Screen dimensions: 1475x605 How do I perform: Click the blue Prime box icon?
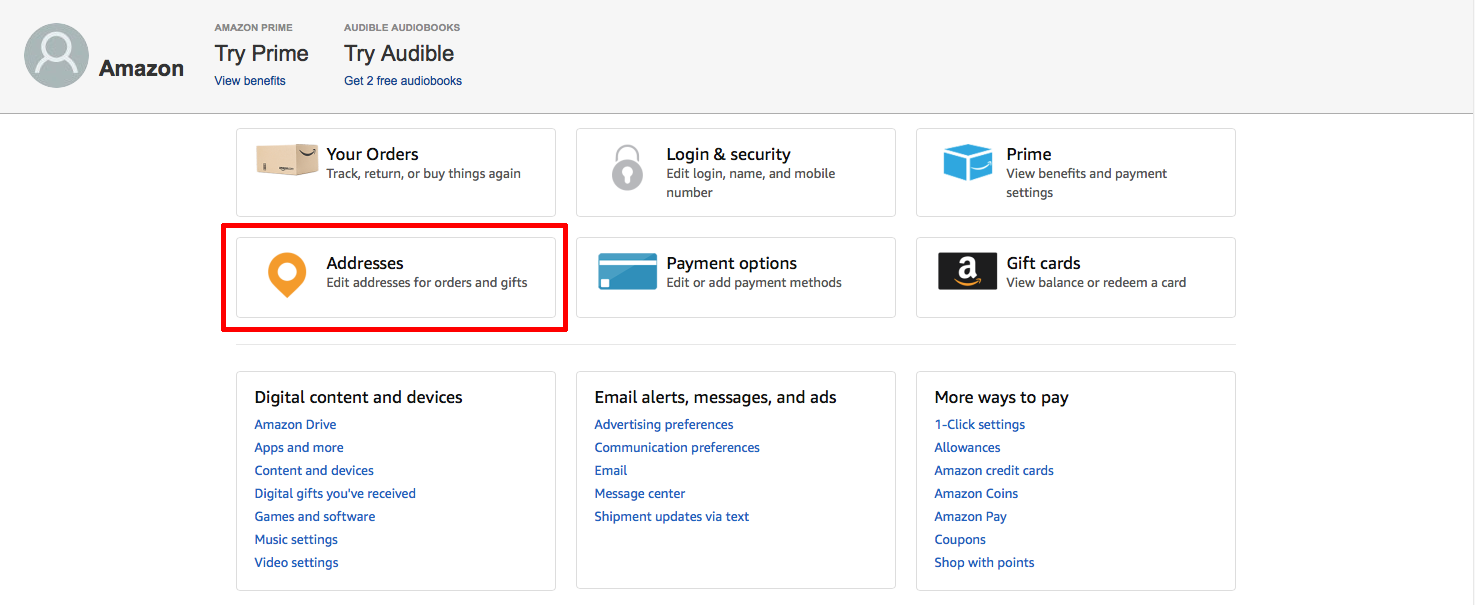click(967, 163)
